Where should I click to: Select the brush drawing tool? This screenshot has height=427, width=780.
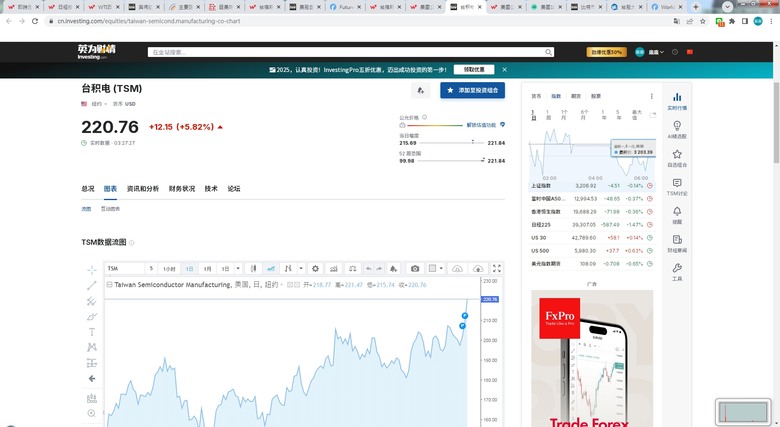92,317
